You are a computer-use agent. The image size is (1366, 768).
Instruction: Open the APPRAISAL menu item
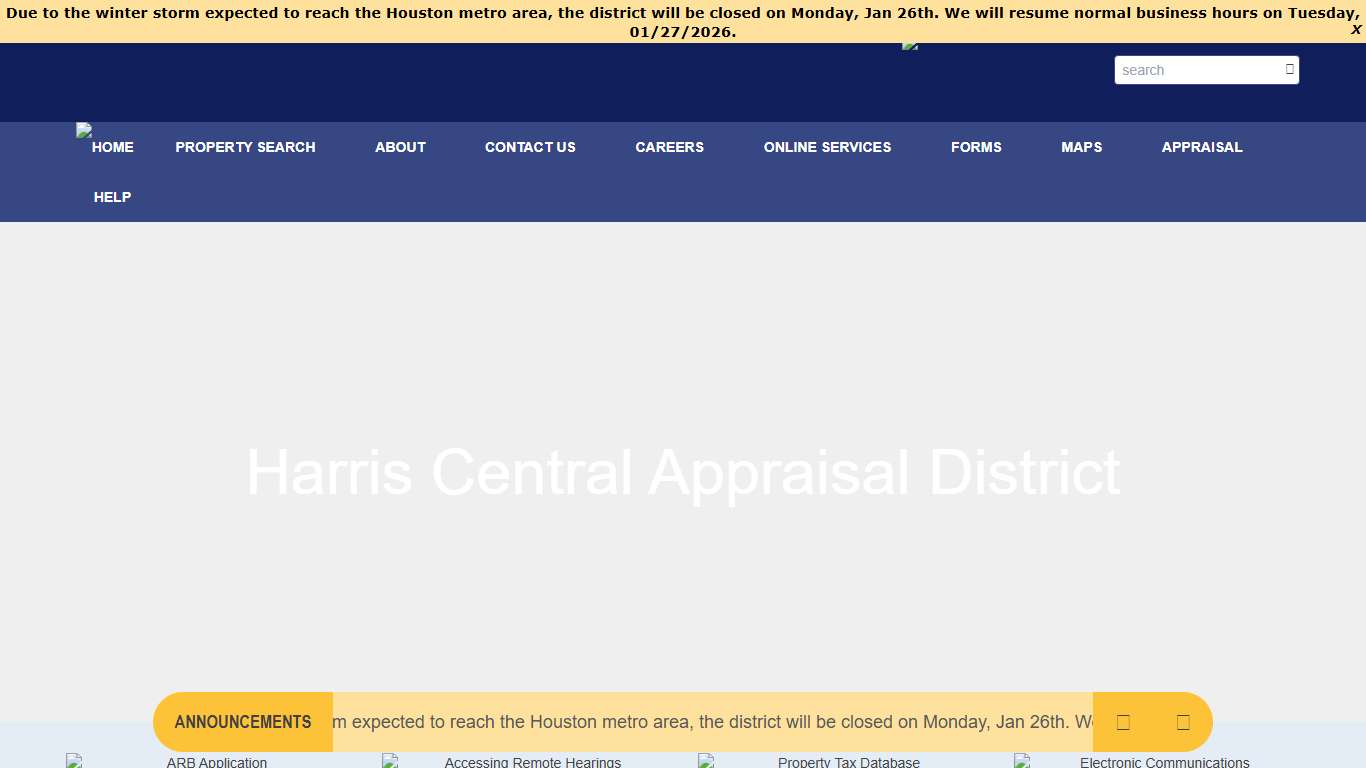tap(1202, 146)
